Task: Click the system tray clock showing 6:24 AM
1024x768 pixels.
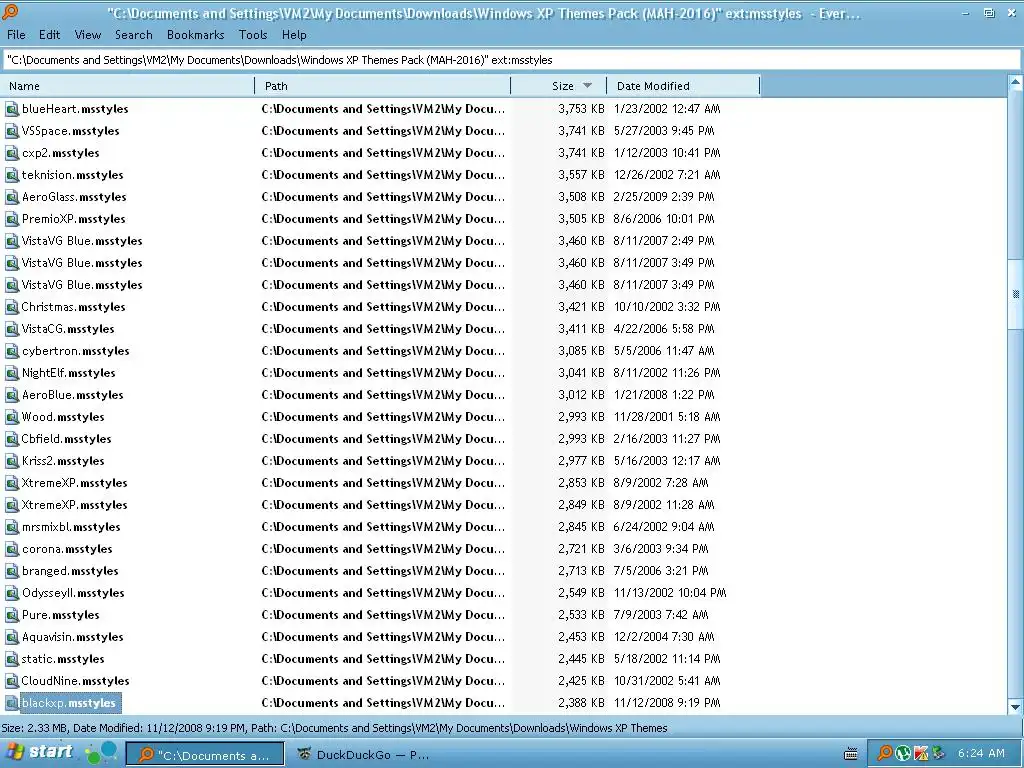Action: pyautogui.click(x=981, y=753)
